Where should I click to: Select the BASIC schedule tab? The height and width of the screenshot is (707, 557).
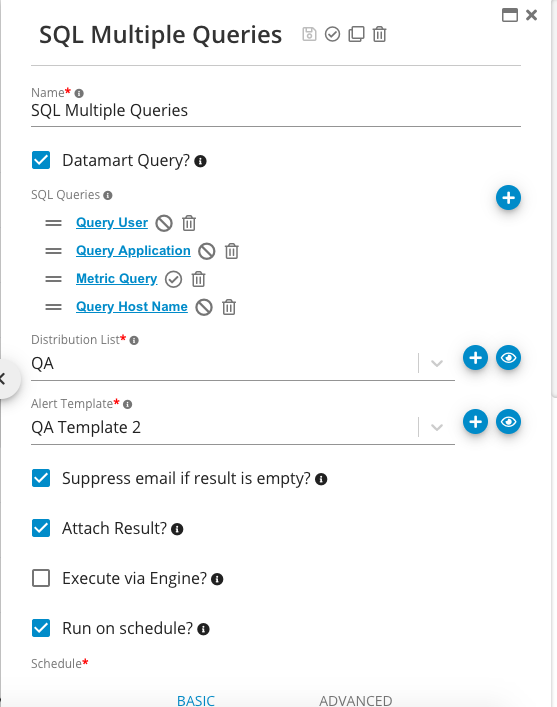[x=196, y=700]
